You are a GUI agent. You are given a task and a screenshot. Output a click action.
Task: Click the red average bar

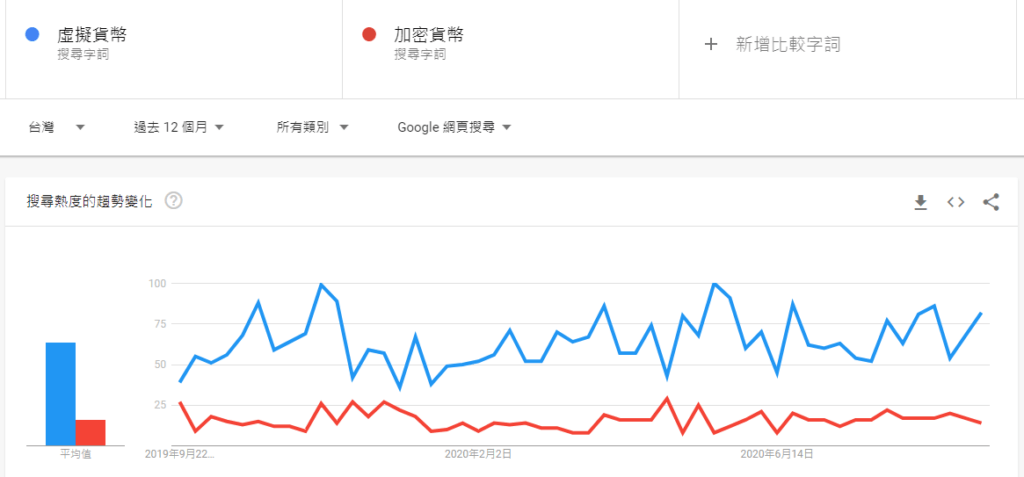click(x=90, y=431)
